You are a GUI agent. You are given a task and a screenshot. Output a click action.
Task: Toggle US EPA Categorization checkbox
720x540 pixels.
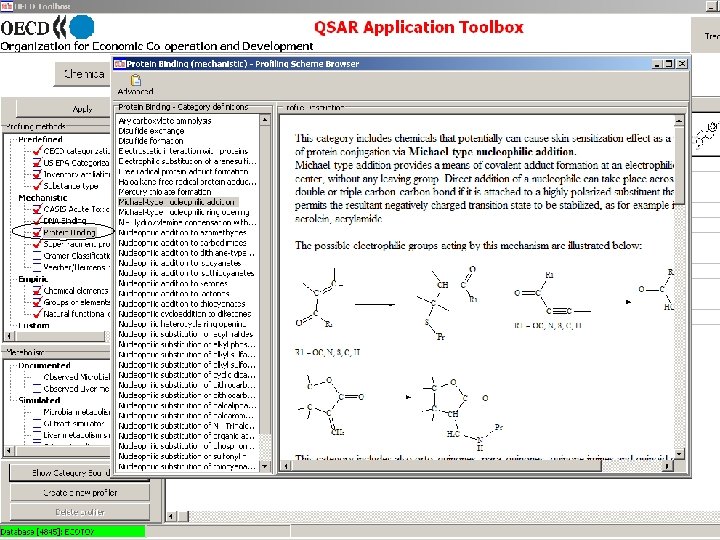(37, 163)
